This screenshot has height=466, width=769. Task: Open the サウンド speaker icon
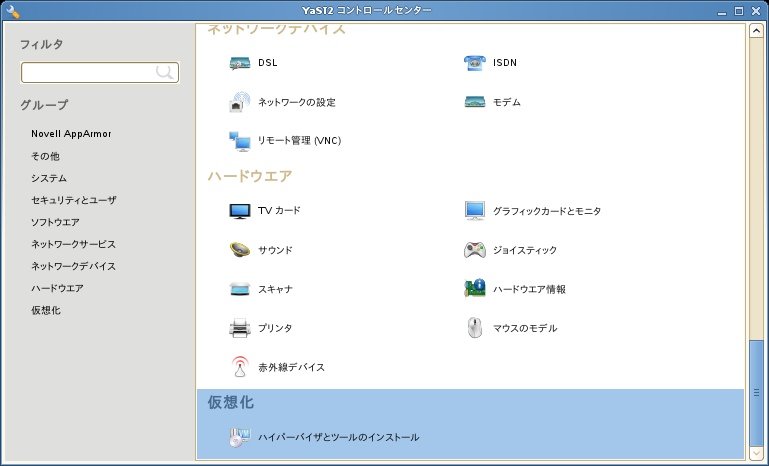coord(240,250)
